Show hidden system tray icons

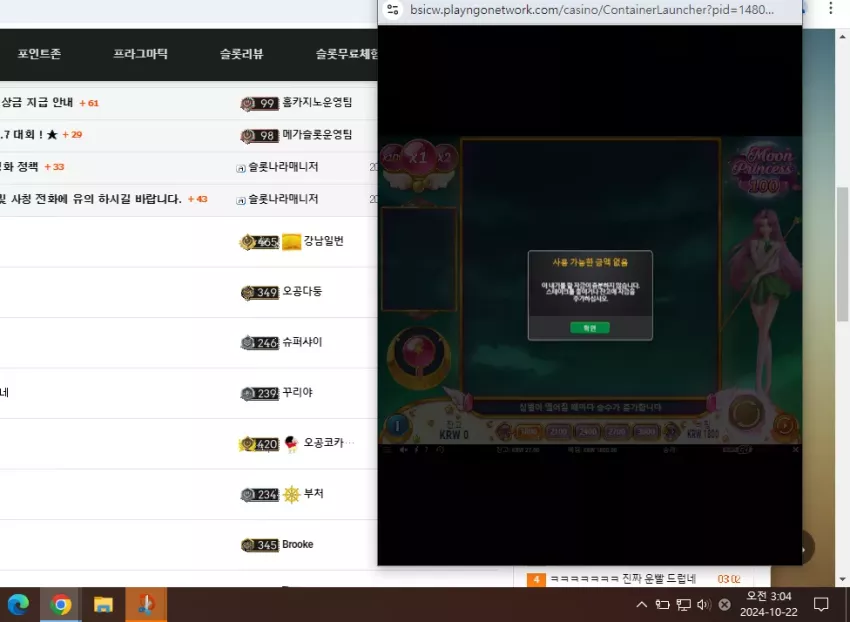(641, 604)
